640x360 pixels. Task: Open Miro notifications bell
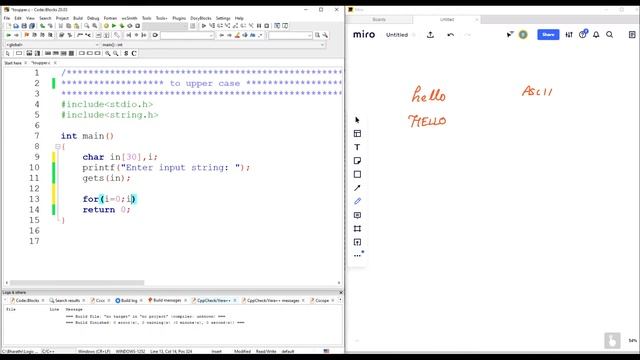click(596, 35)
